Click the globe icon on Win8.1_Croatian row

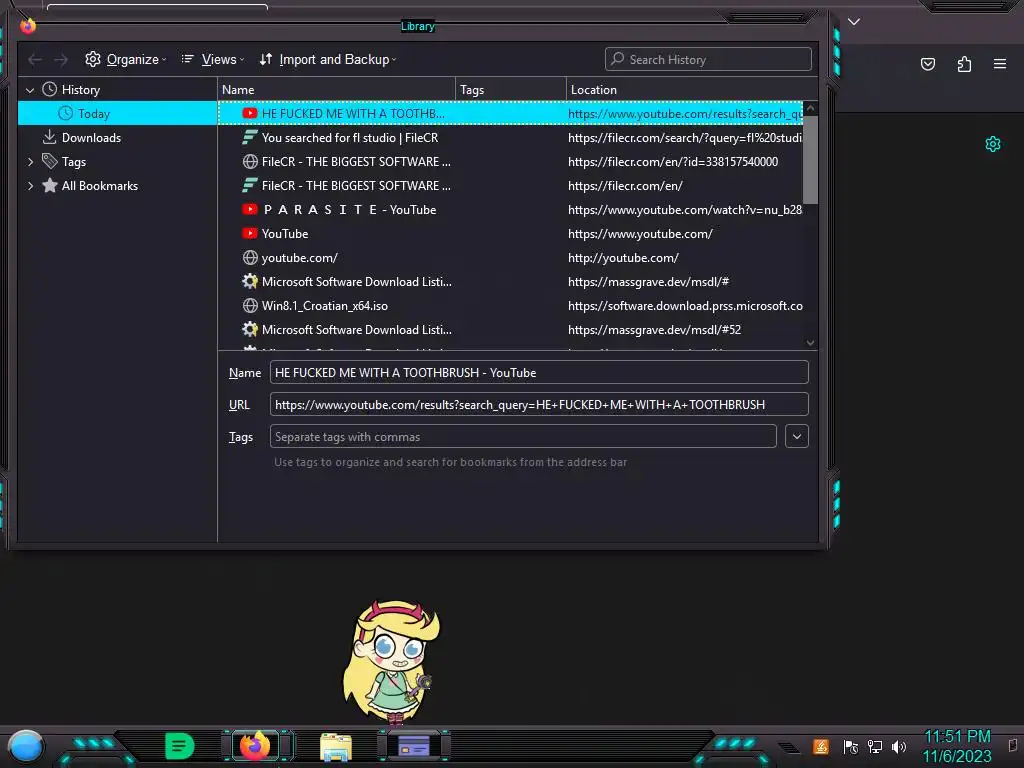(x=249, y=306)
